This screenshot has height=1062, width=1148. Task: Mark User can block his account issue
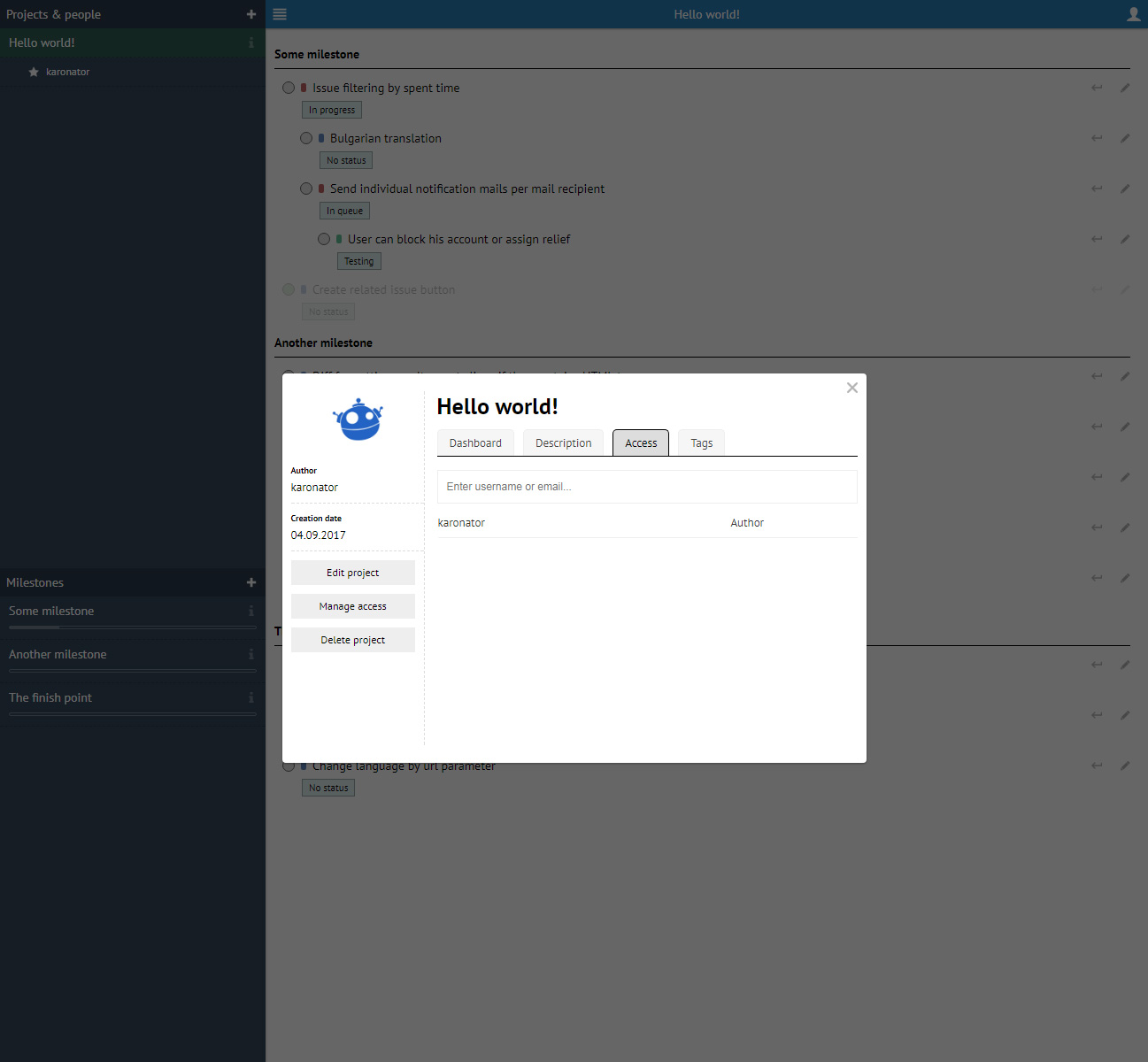[x=324, y=239]
